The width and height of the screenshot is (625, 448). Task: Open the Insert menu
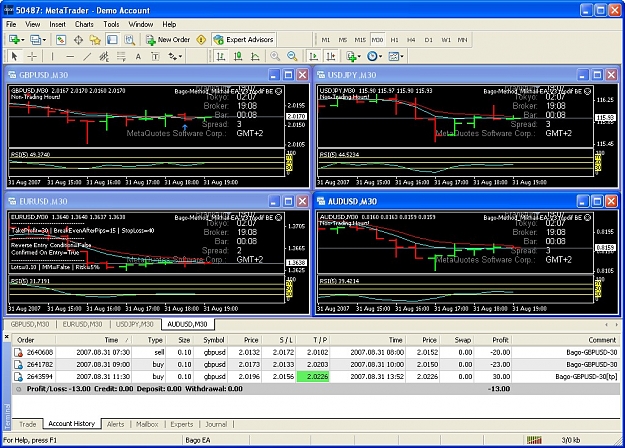[57, 24]
